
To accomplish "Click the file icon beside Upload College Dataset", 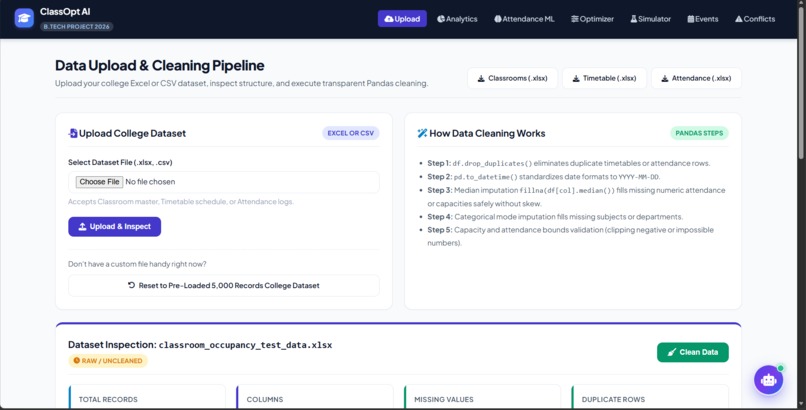I will coord(73,133).
